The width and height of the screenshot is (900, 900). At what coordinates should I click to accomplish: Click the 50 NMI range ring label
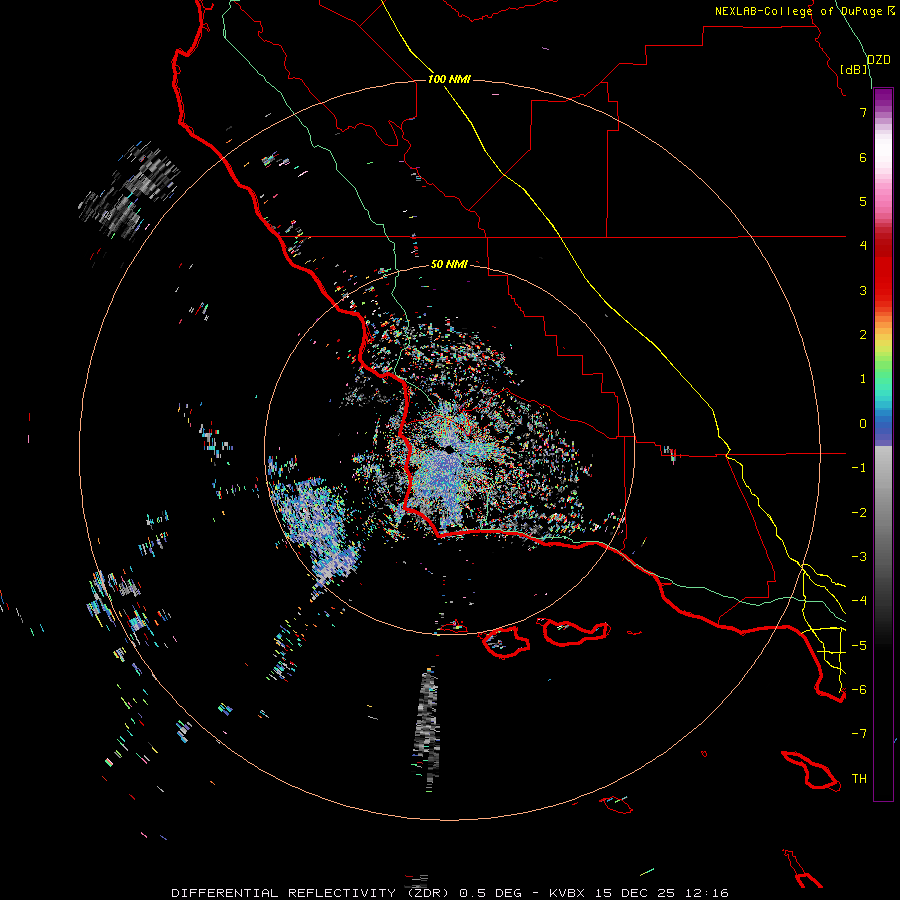coord(449,264)
